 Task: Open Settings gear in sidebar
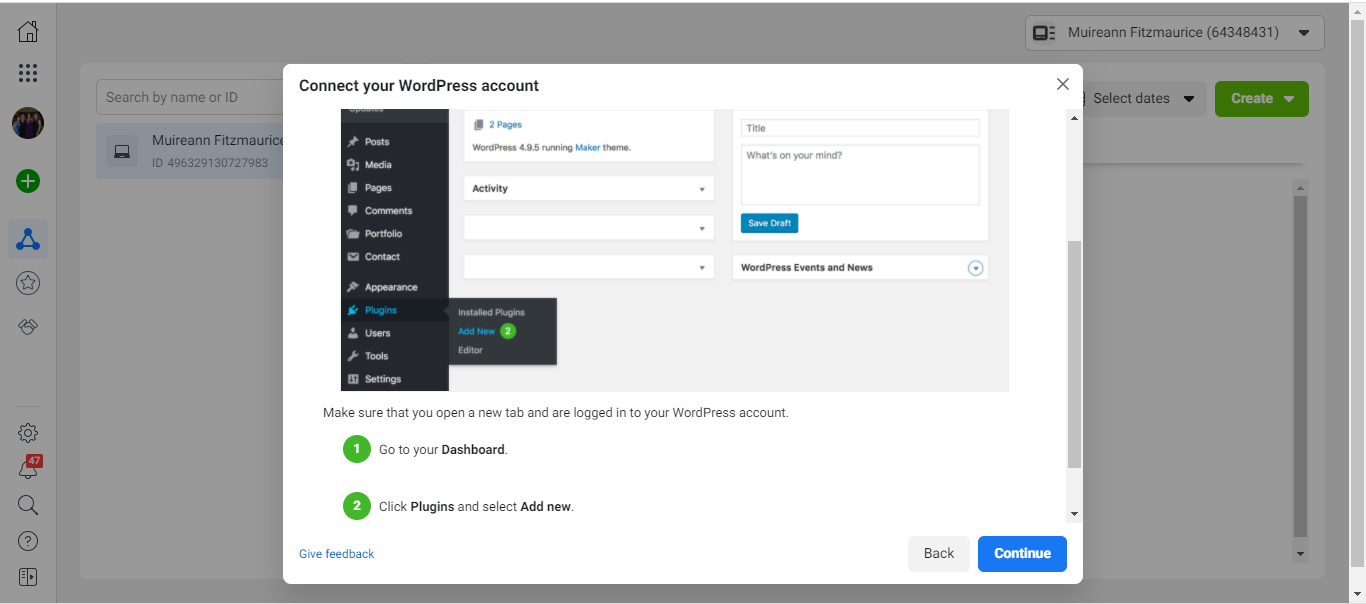click(x=28, y=433)
